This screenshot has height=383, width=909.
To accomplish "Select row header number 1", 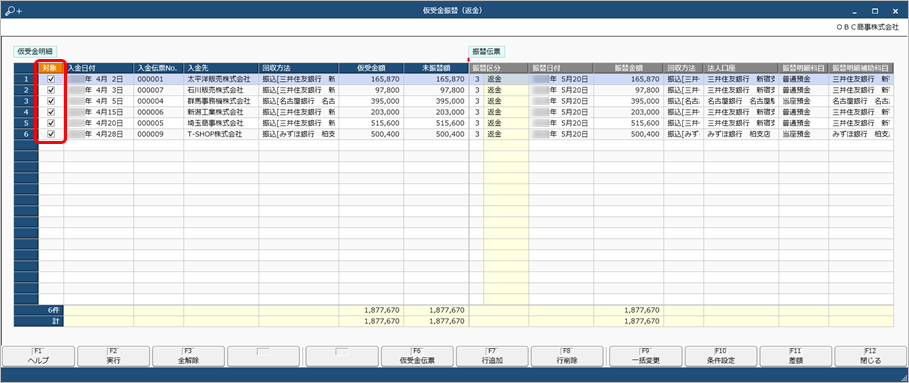I will pos(26,79).
